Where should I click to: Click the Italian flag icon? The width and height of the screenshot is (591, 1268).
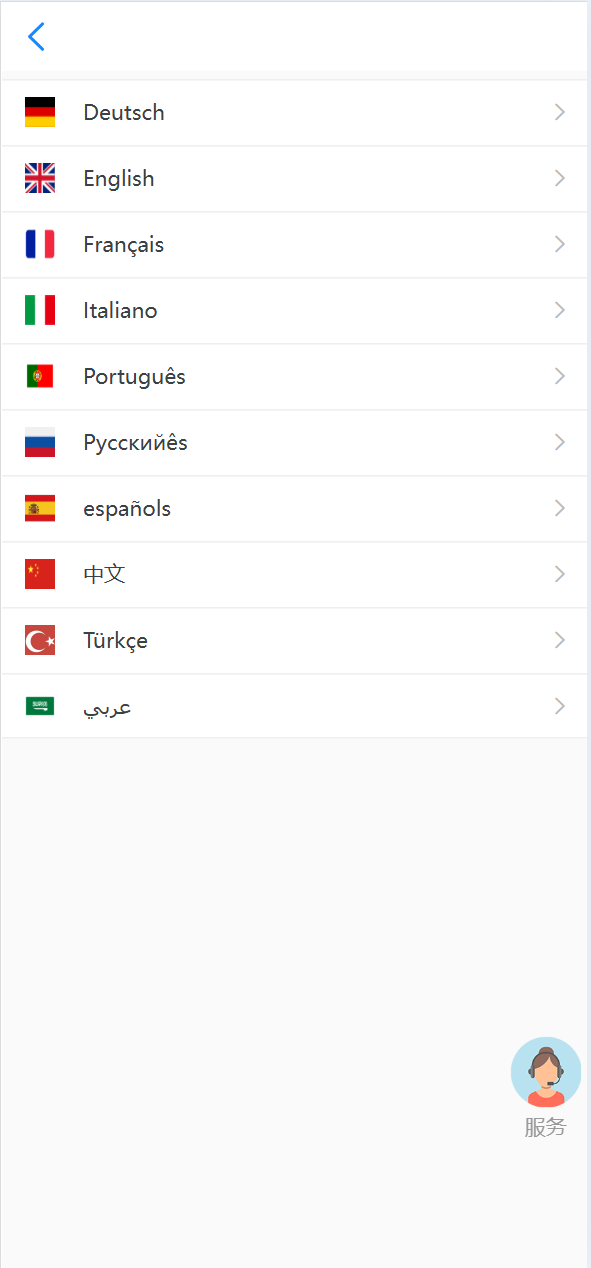click(x=40, y=310)
